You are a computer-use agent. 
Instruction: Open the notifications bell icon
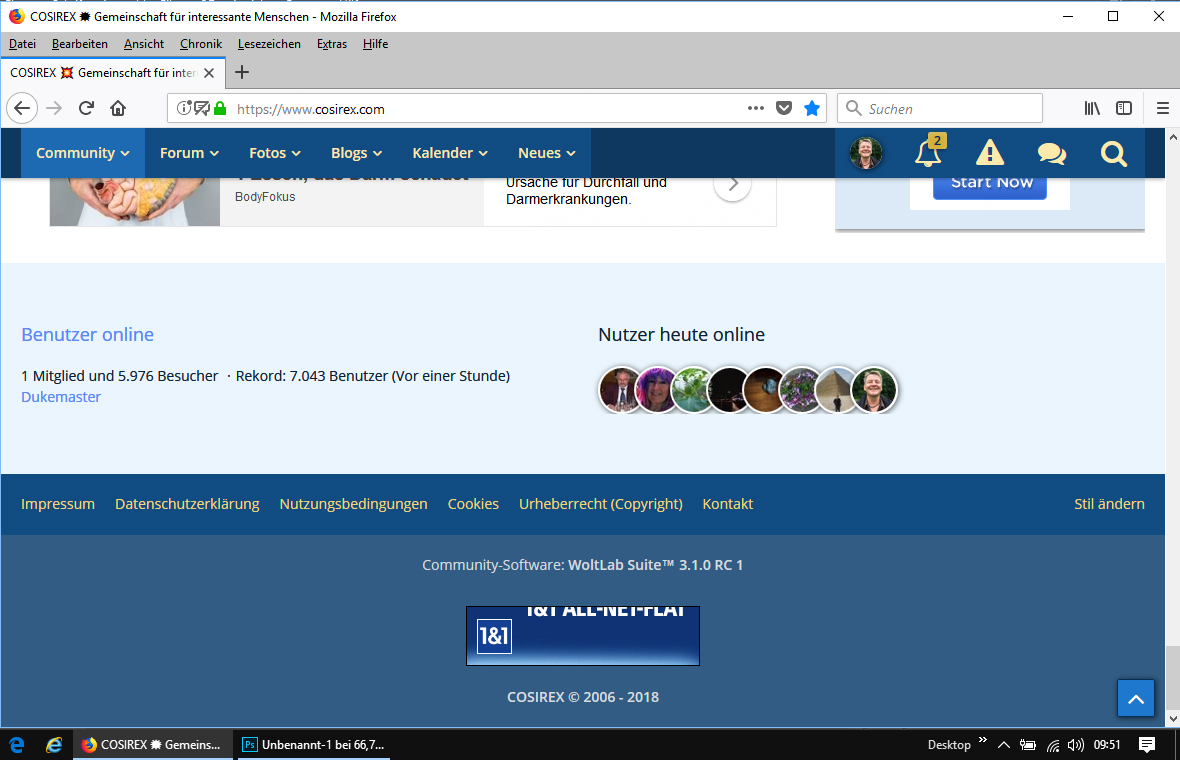tap(927, 154)
